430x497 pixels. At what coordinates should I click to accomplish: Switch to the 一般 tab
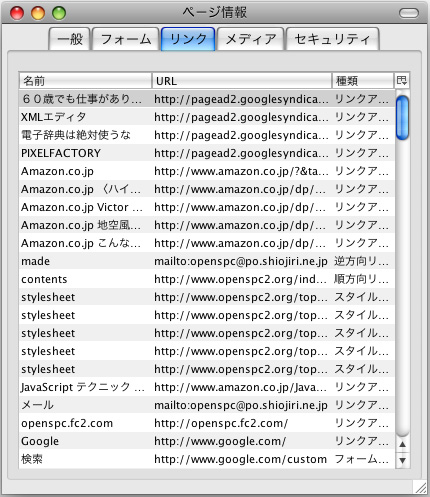pyautogui.click(x=70, y=39)
